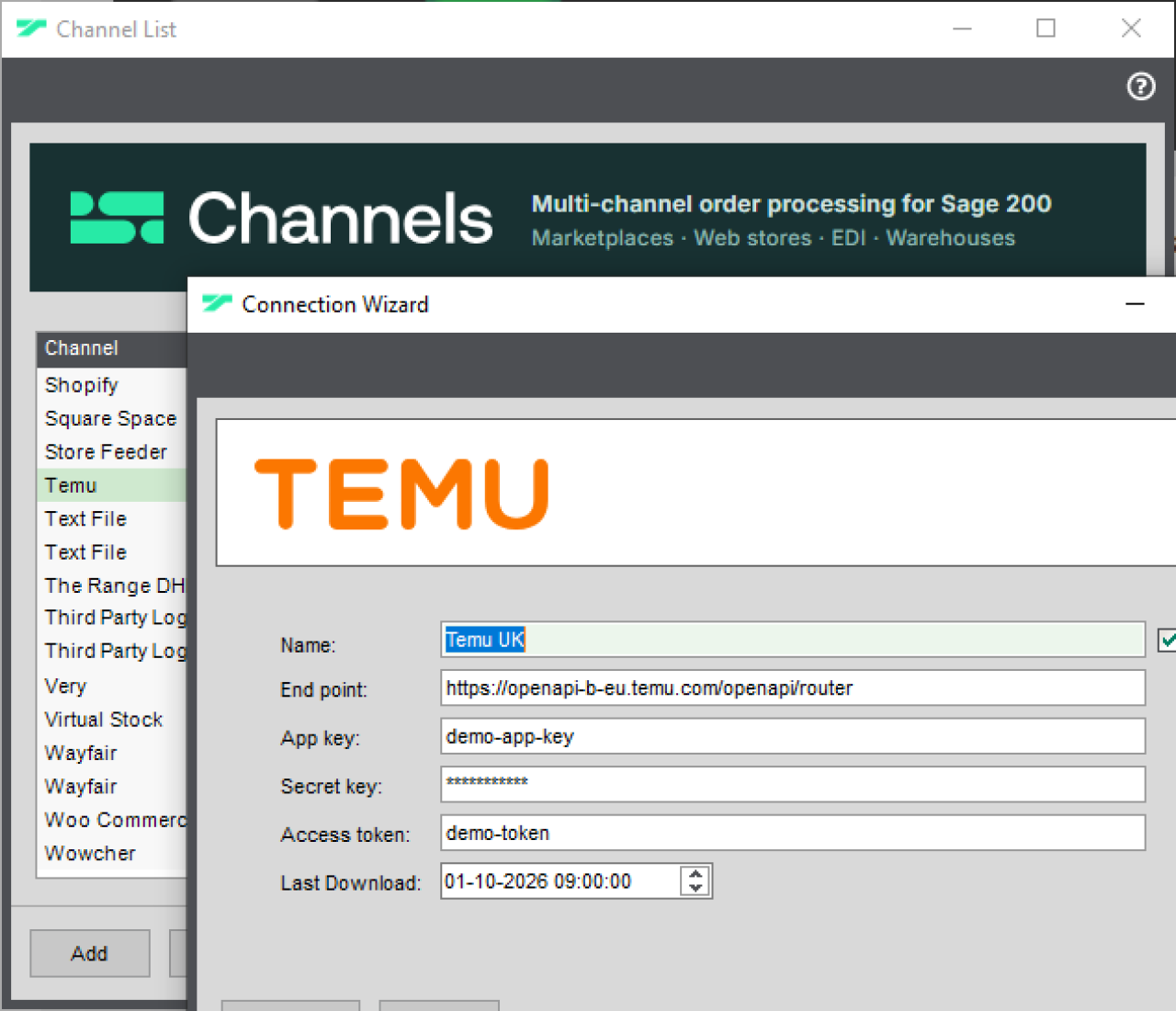The height and width of the screenshot is (1011, 1176).
Task: Click the Access token input field
Action: point(793,833)
